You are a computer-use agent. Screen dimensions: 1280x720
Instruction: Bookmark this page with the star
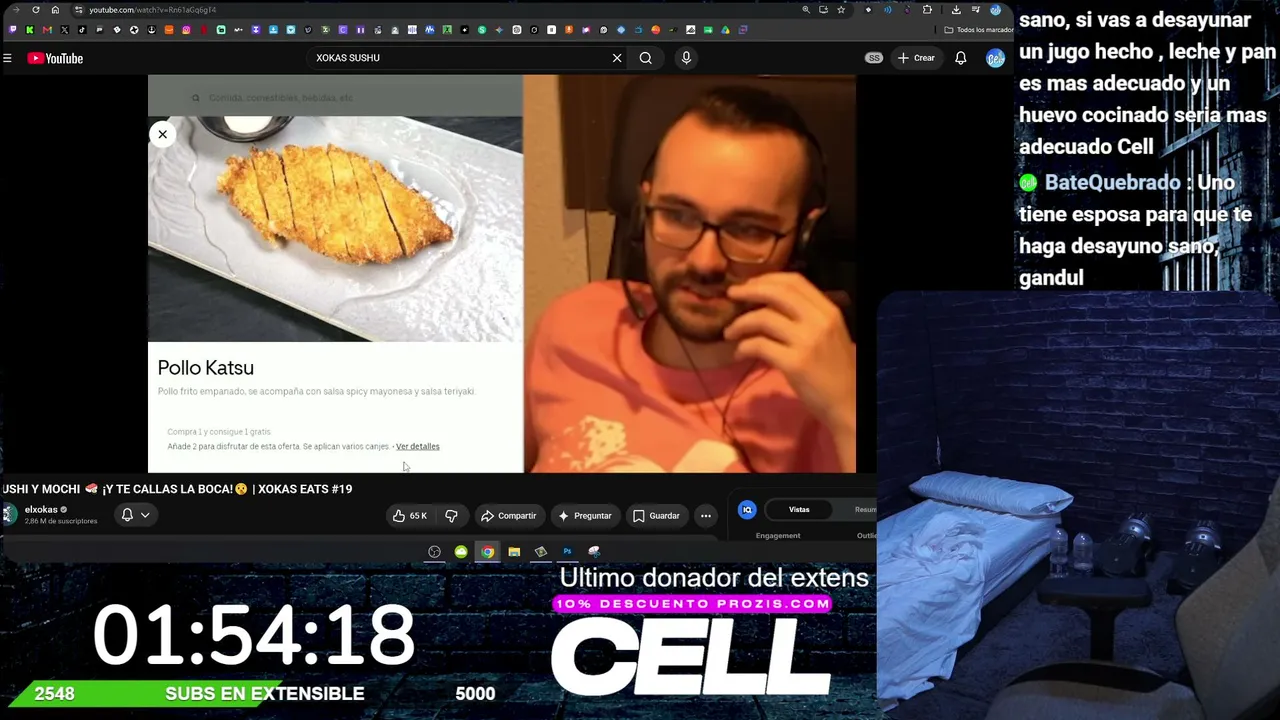[x=841, y=10]
